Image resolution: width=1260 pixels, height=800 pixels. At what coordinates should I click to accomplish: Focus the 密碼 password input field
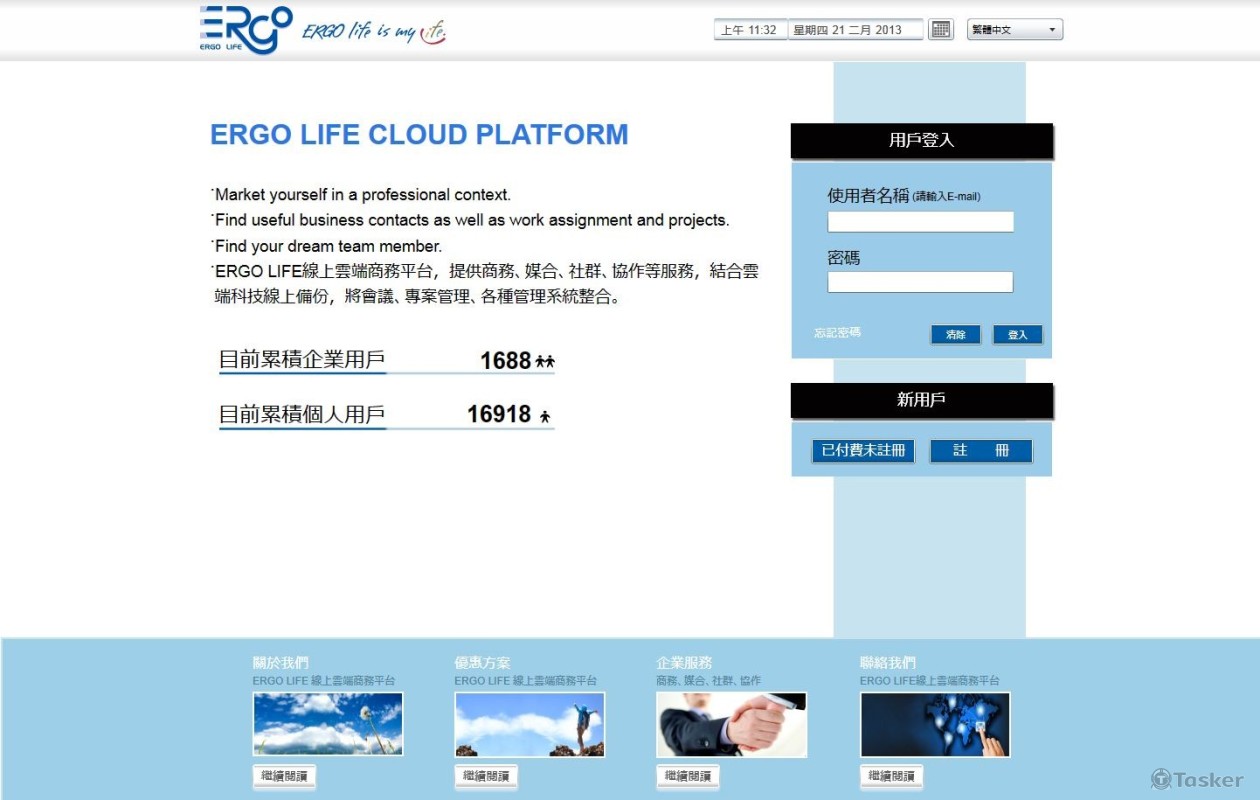point(920,282)
